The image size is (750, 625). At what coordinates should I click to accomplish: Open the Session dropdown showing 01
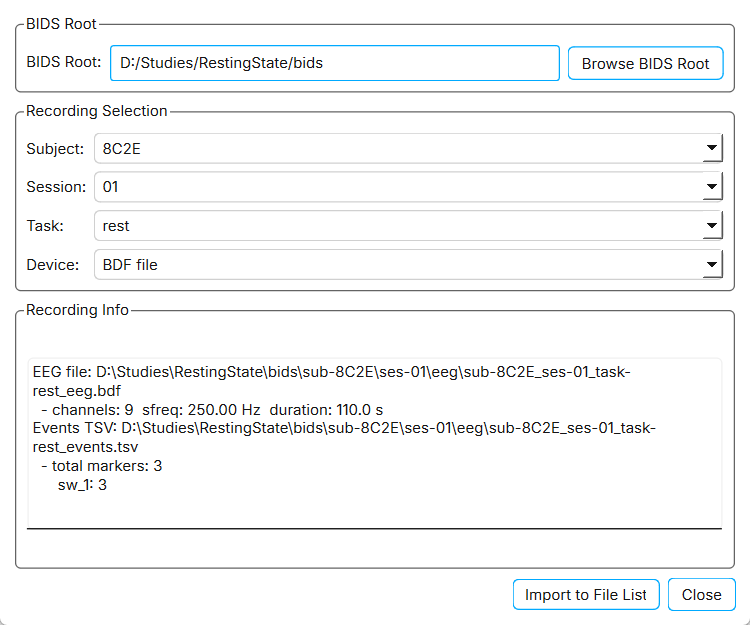(x=408, y=187)
